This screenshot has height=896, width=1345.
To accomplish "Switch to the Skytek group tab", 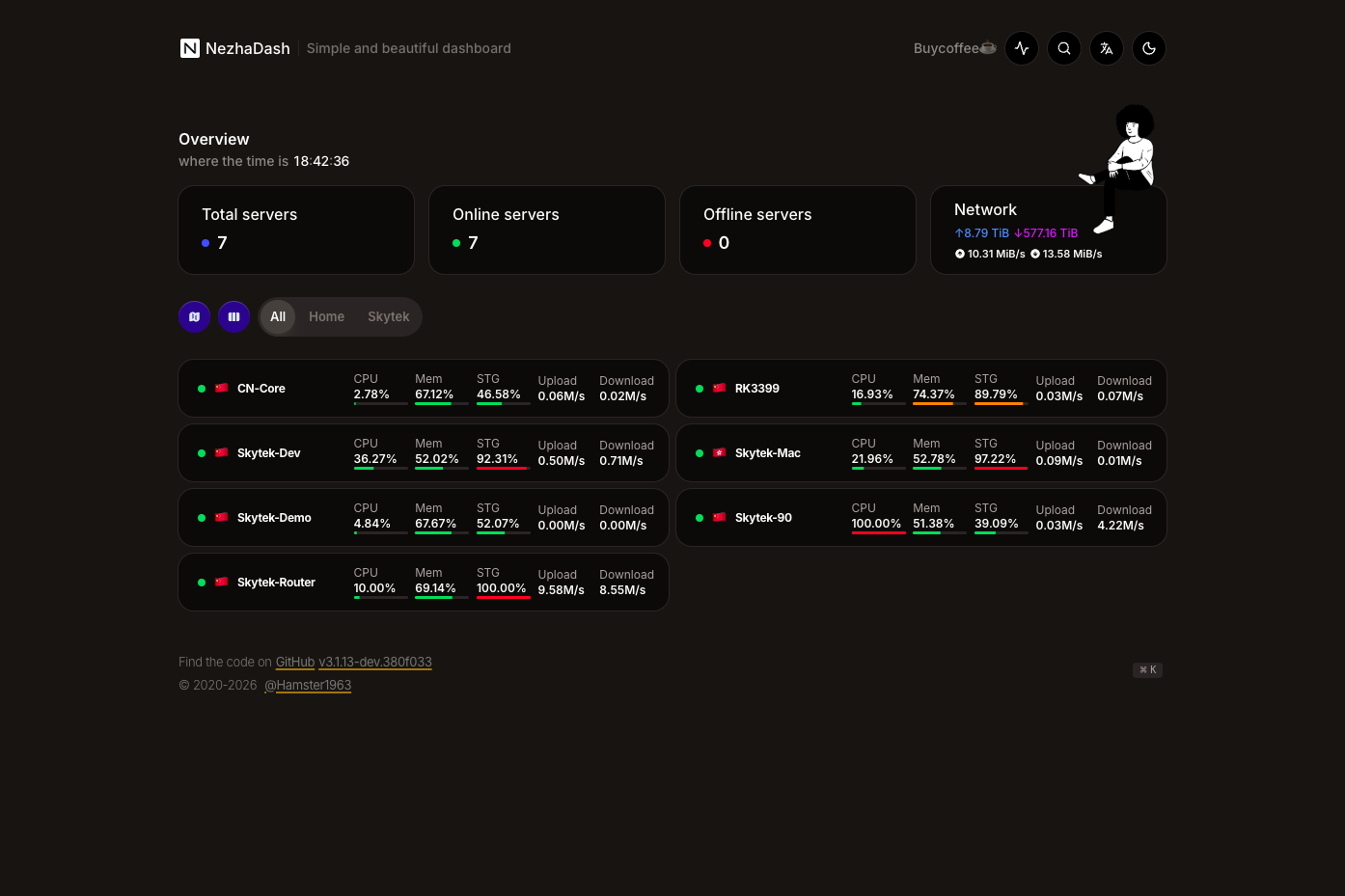I will click(389, 316).
